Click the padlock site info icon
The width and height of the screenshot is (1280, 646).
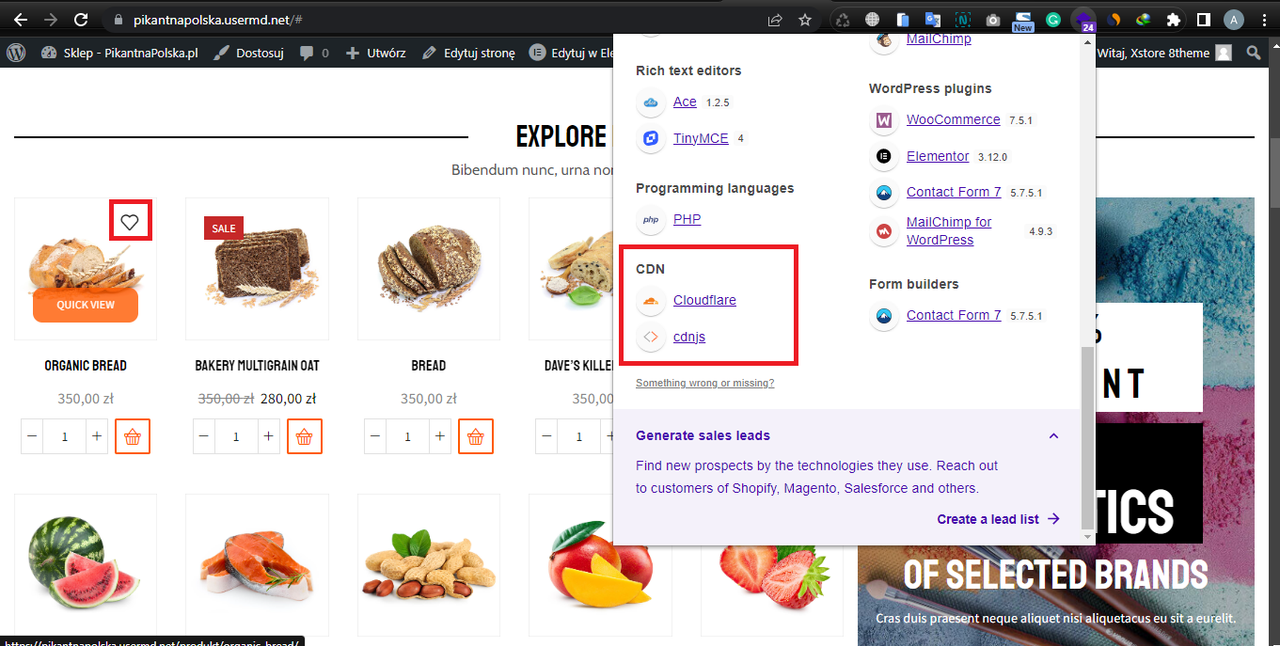[x=118, y=20]
